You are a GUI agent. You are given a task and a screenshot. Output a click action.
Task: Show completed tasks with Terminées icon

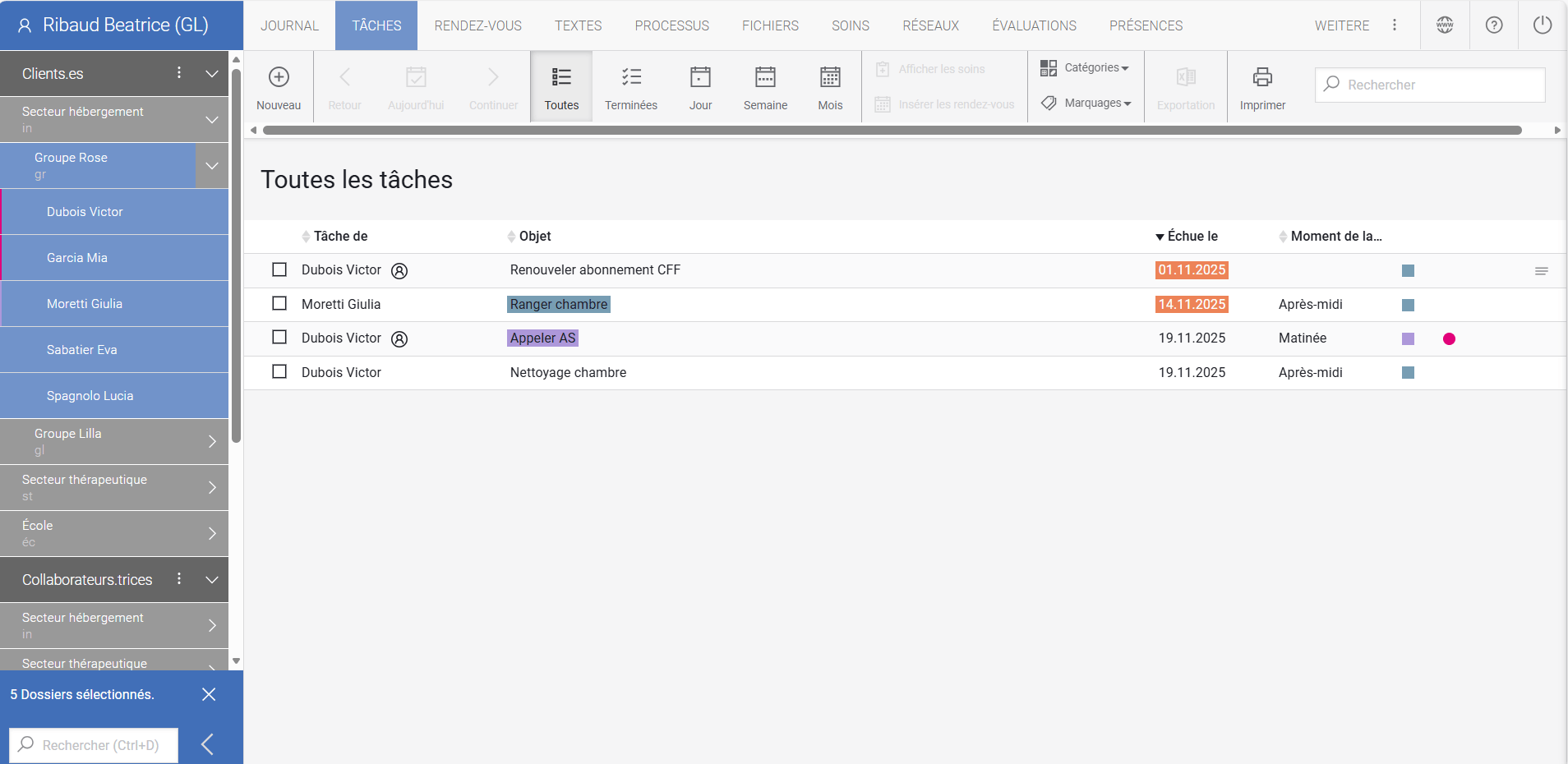(630, 77)
